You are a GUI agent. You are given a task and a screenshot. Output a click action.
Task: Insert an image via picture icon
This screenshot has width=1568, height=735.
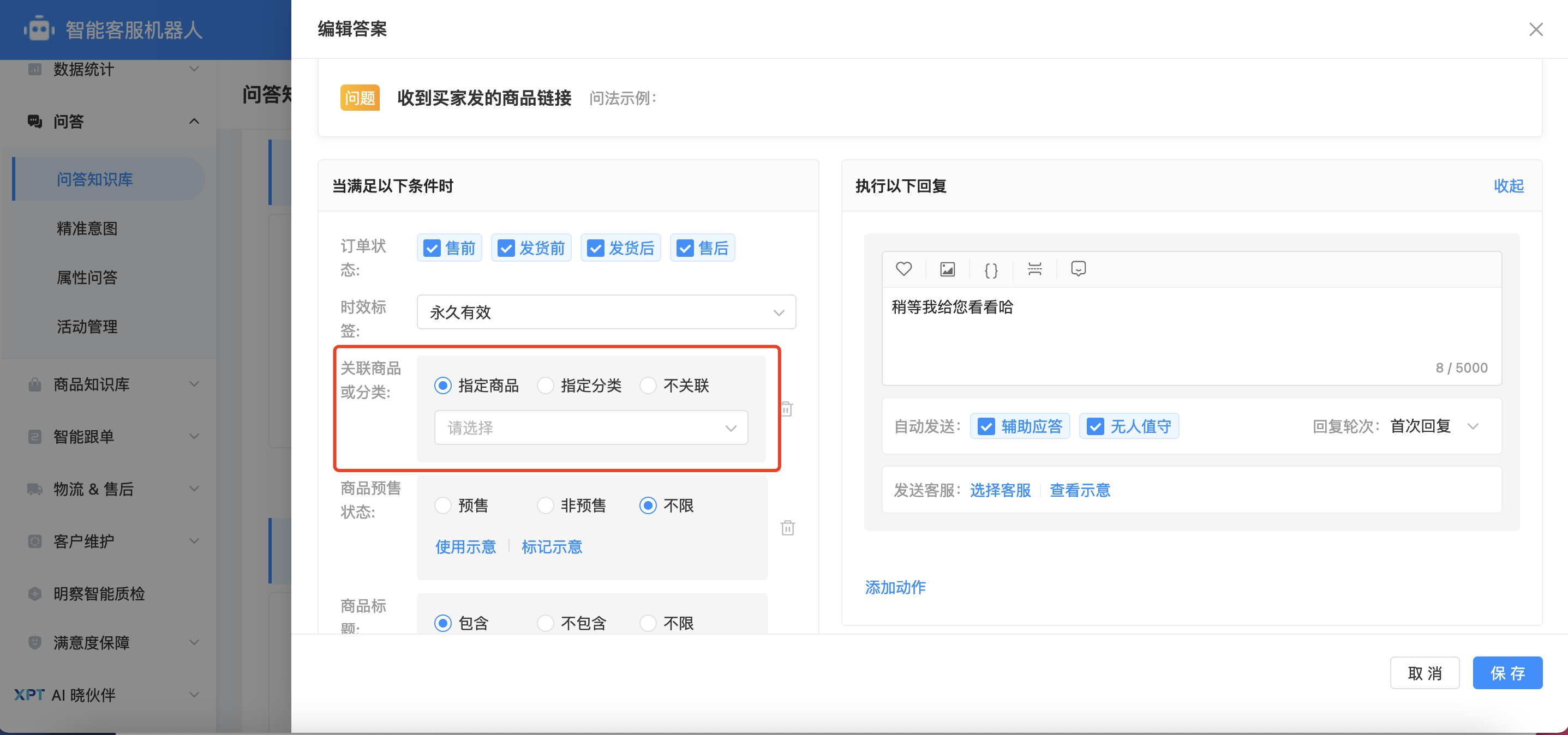948,269
